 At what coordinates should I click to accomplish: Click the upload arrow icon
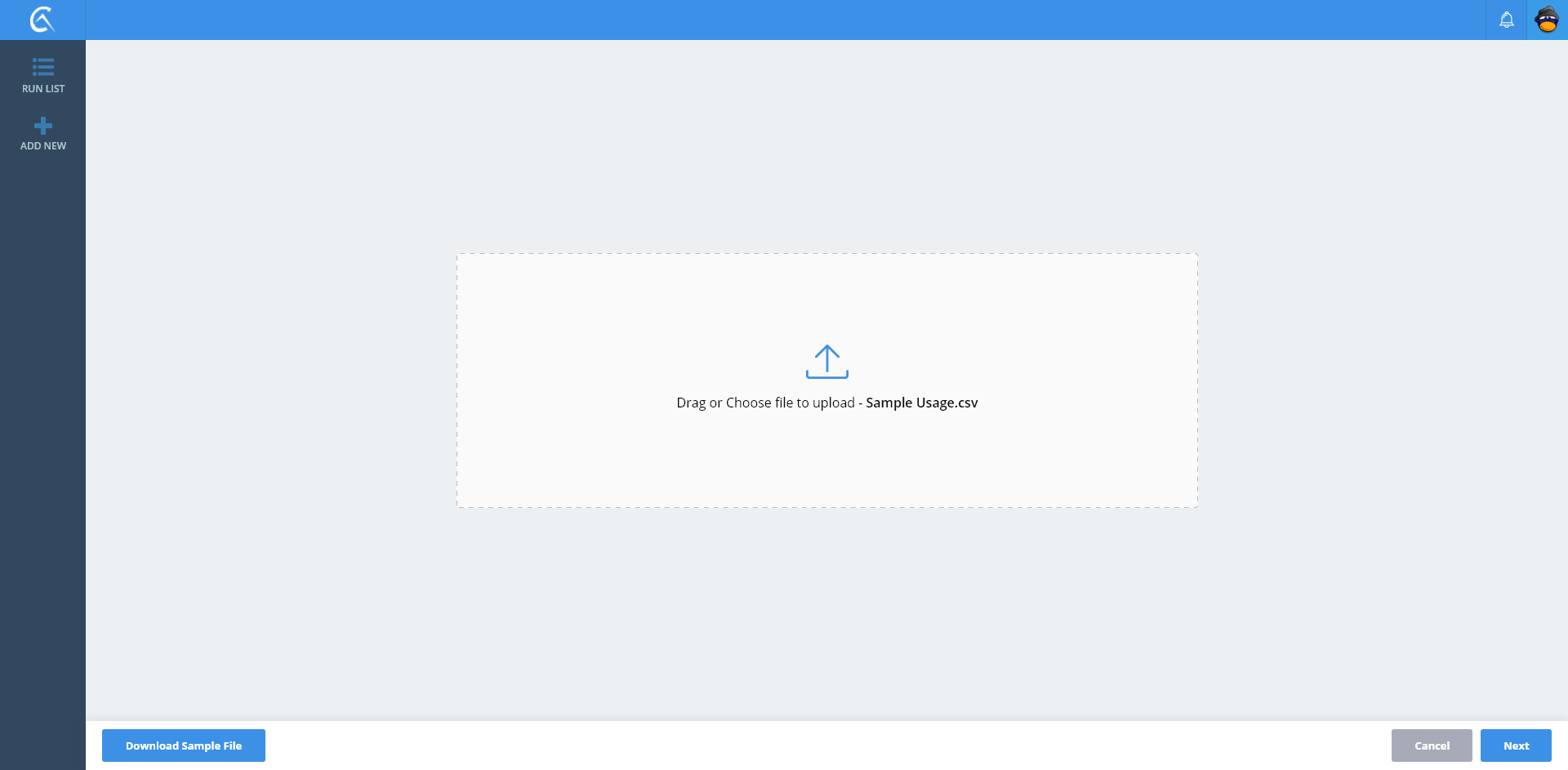click(826, 362)
